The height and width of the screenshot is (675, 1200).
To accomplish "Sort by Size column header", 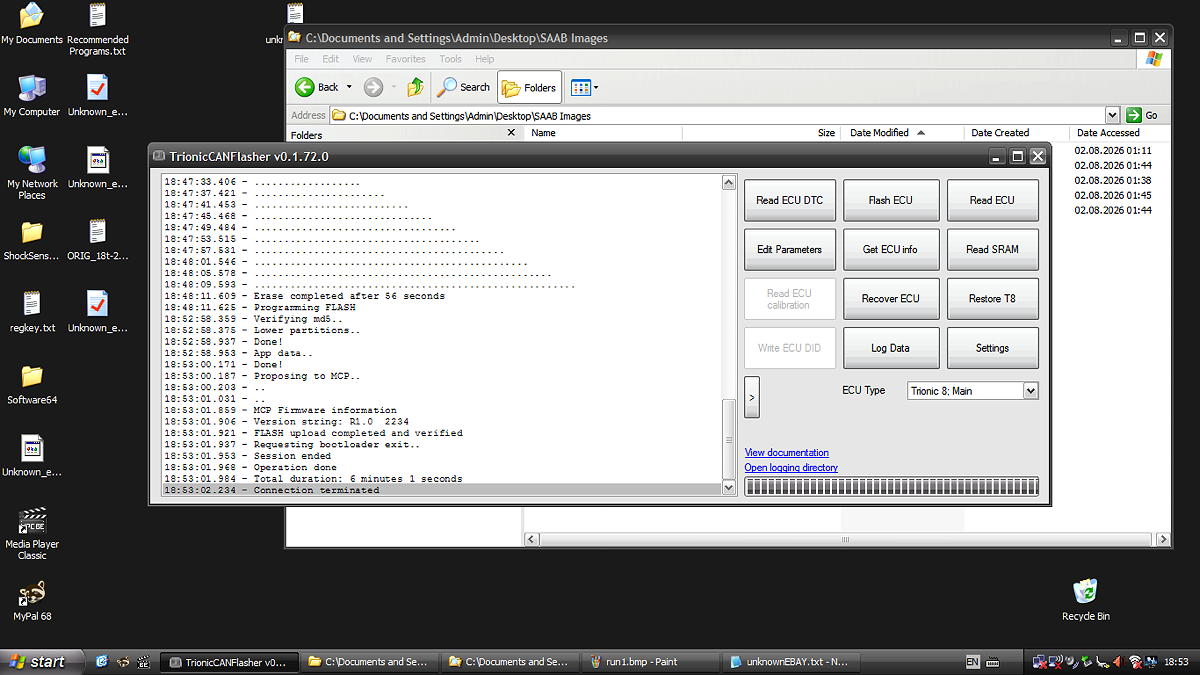I will click(x=760, y=132).
